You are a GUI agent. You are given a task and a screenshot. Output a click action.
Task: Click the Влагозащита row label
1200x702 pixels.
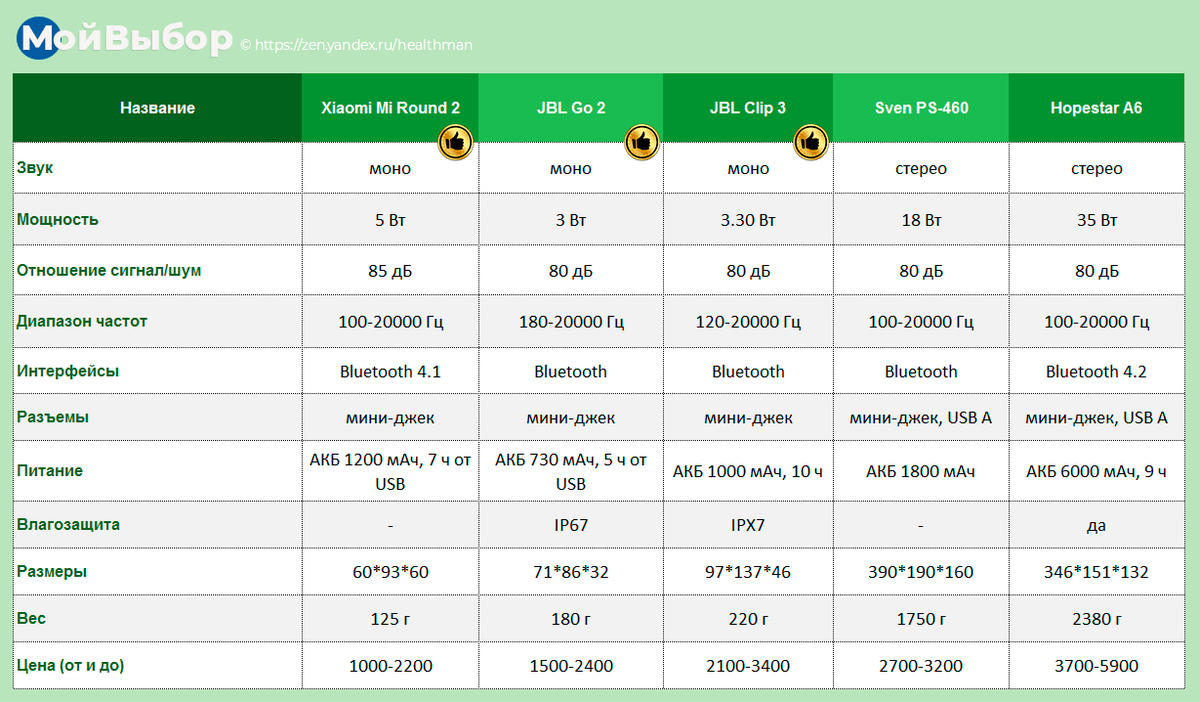[x=66, y=523]
